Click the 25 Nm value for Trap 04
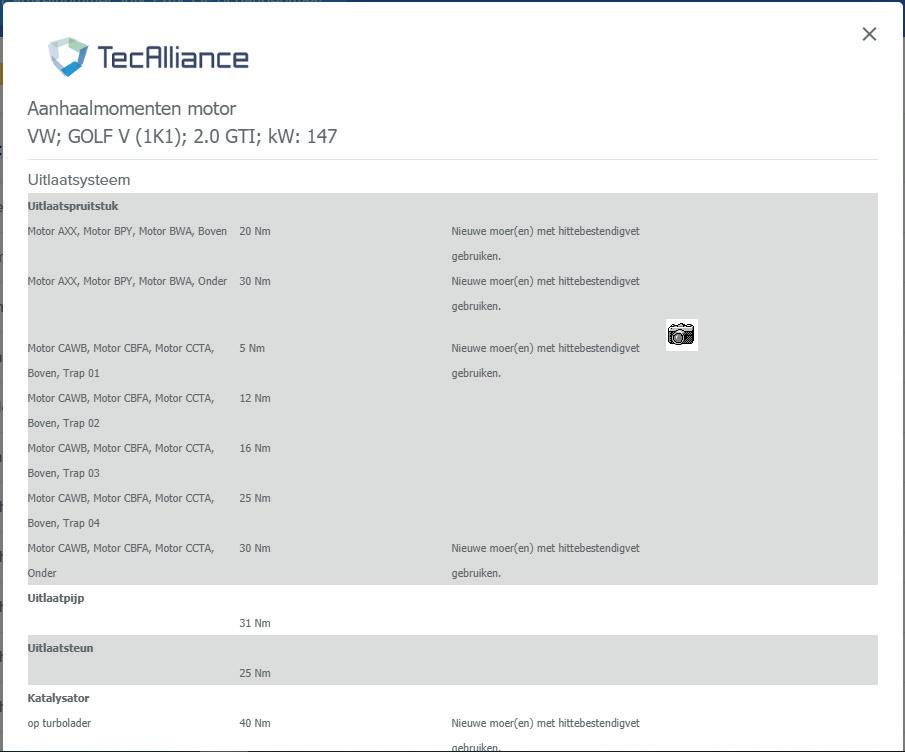905x752 pixels. point(255,499)
